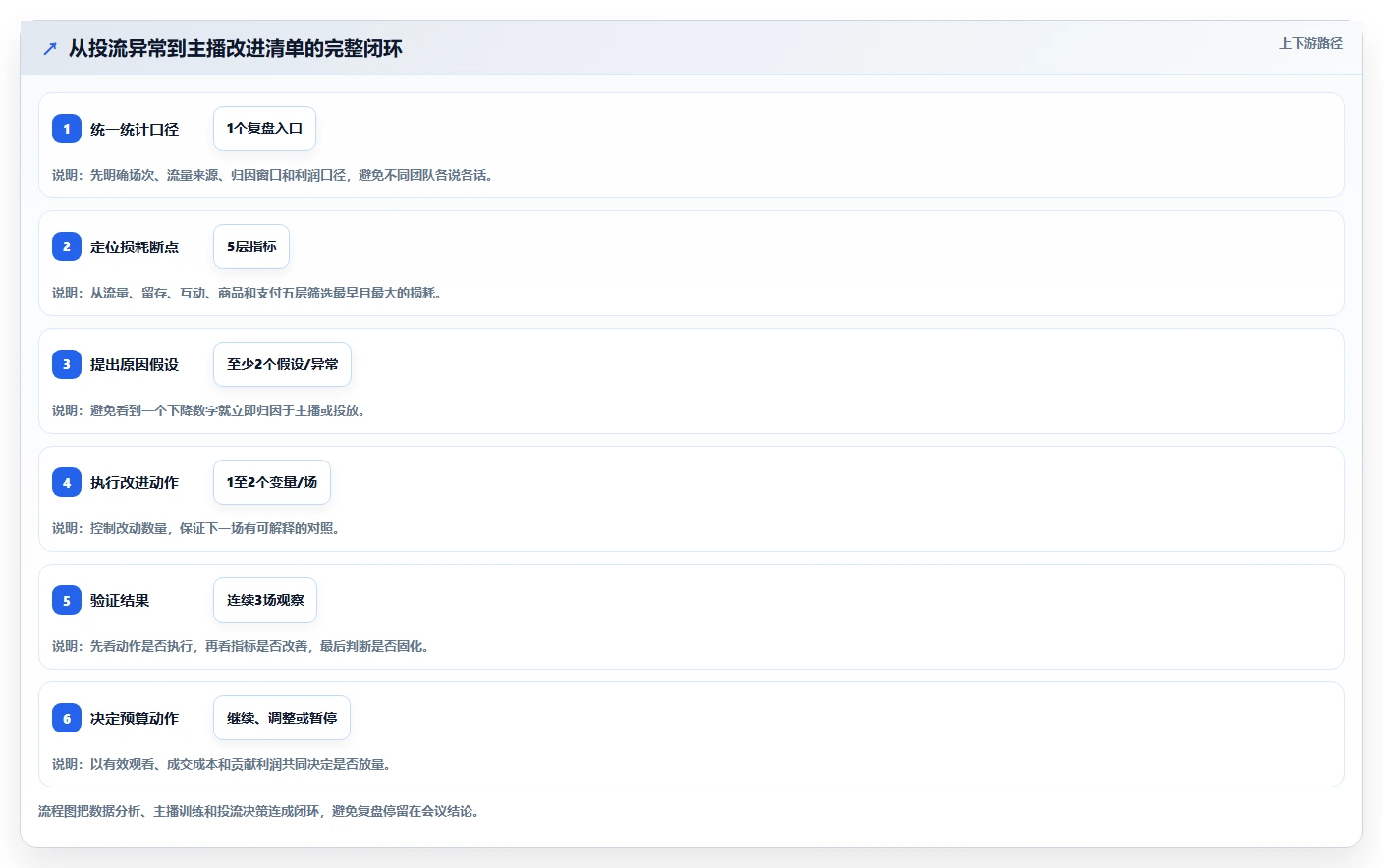Click the description starting 先明确场次、流量来源
Screen dimensions: 1383x868
tap(273, 175)
